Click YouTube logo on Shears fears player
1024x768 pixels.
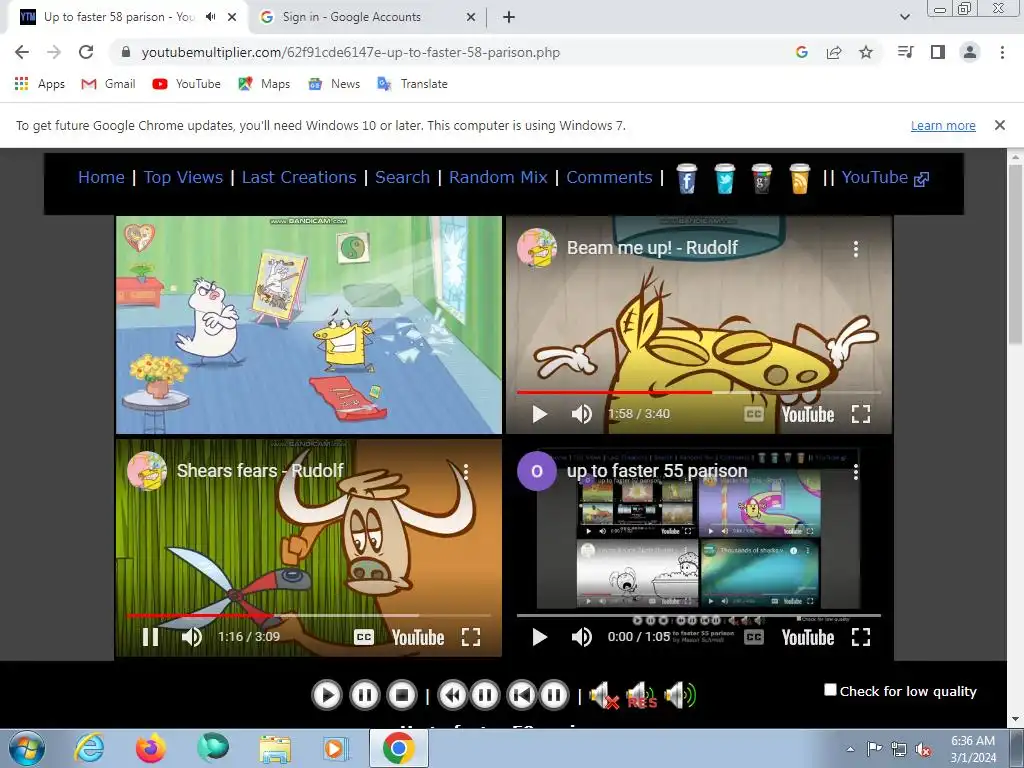click(418, 638)
